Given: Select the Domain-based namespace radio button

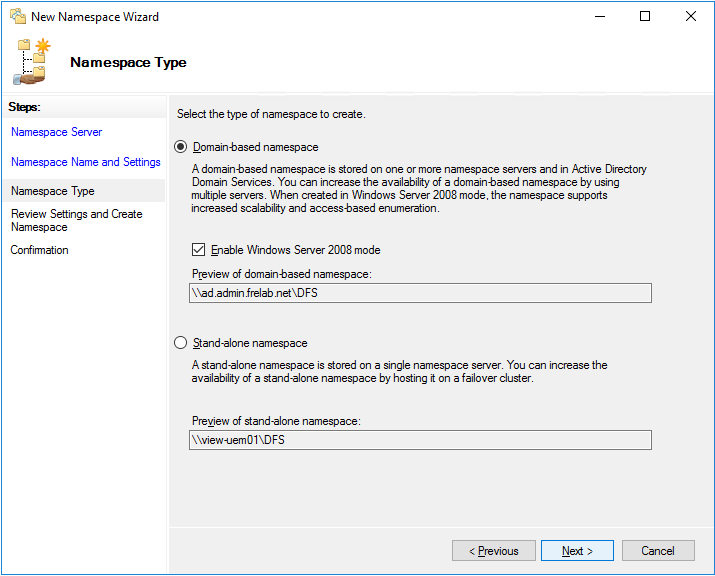Looking at the screenshot, I should pyautogui.click(x=181, y=147).
